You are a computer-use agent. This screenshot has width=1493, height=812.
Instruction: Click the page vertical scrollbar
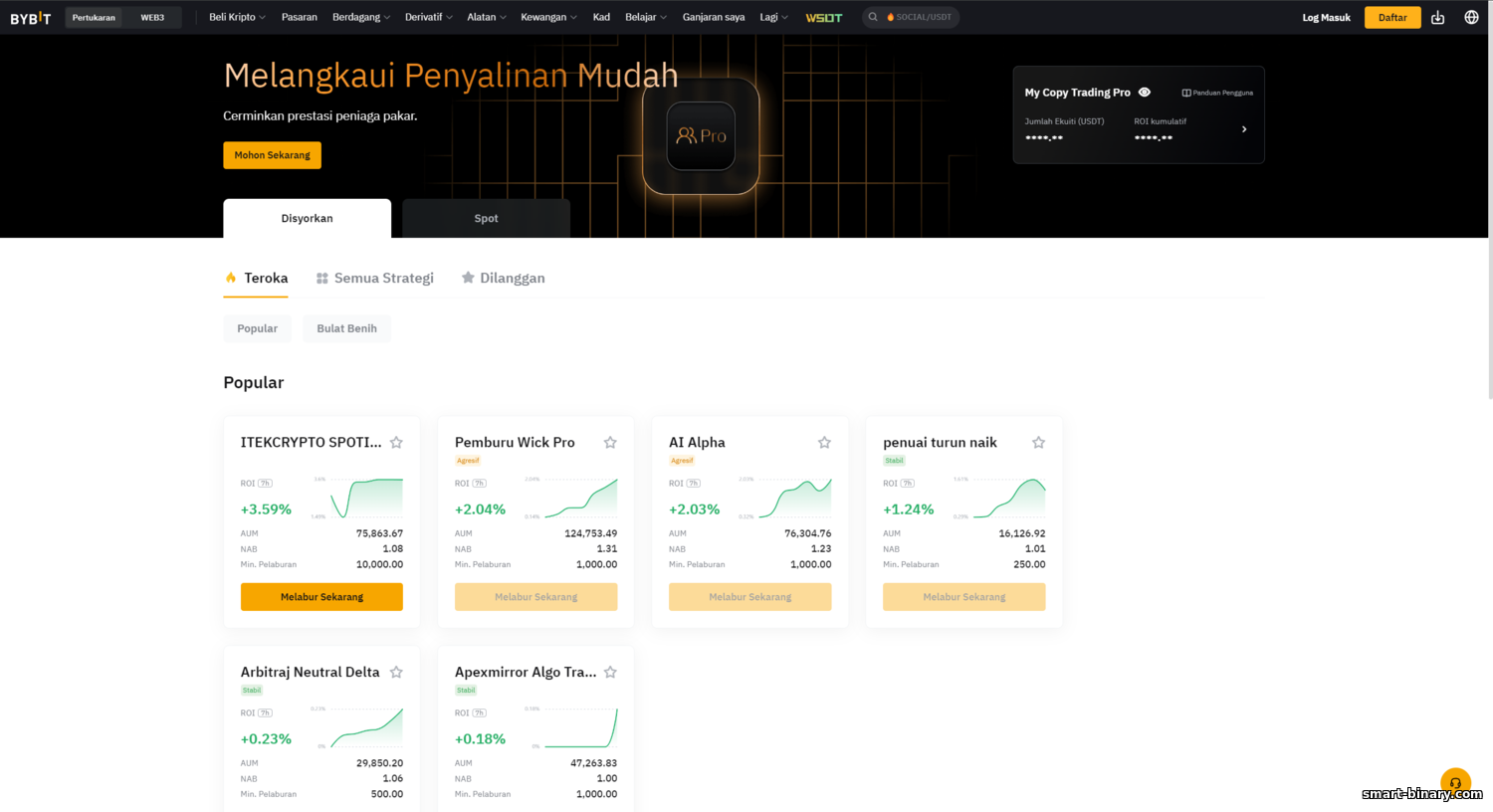[x=1490, y=199]
